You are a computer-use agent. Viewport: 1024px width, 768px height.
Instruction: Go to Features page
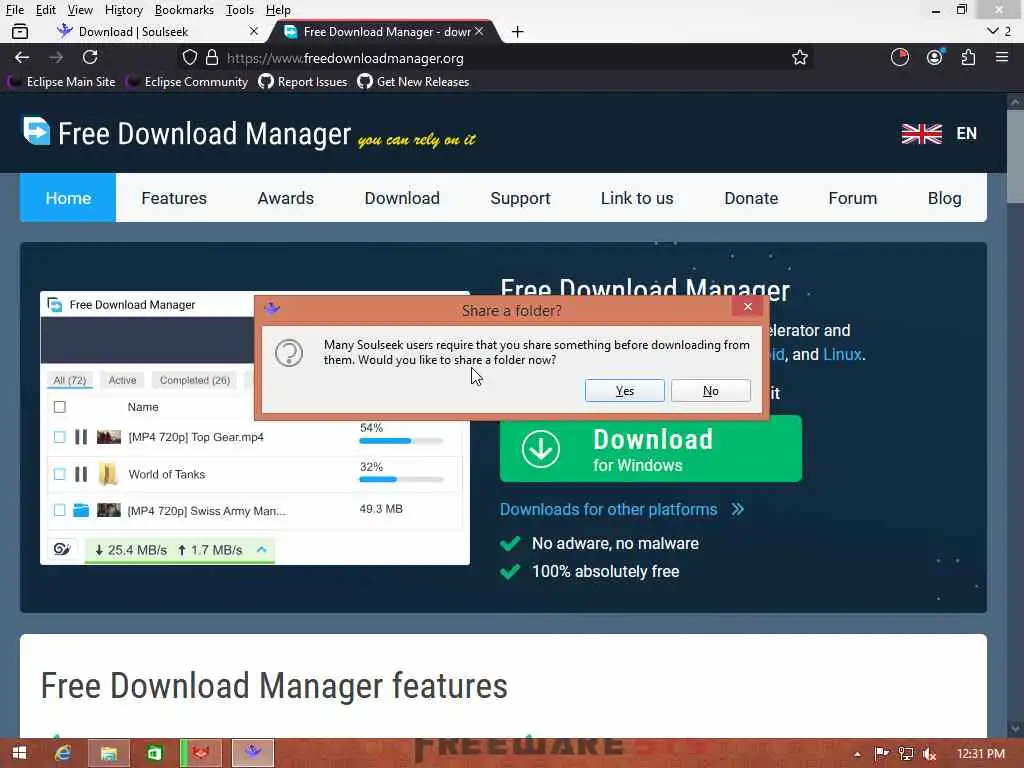[x=174, y=198]
